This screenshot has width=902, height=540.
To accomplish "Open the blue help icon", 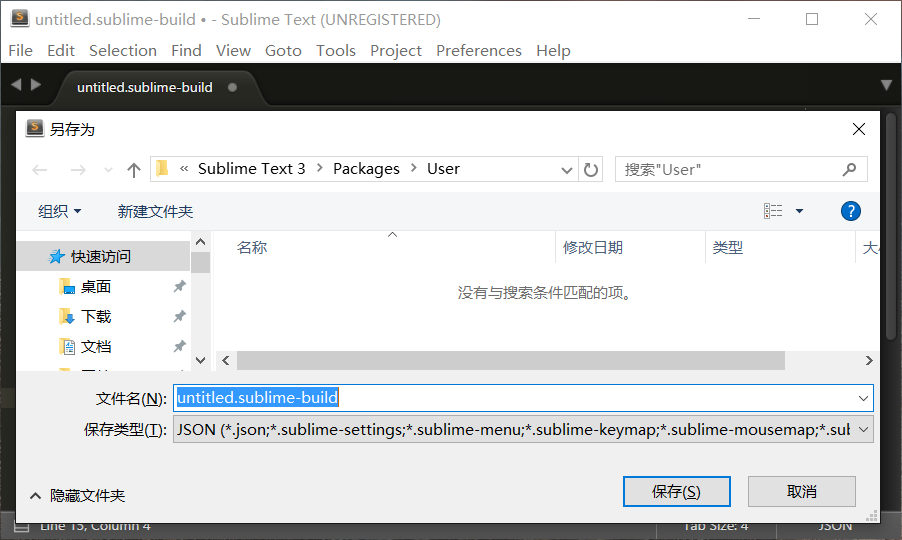I will tap(850, 211).
